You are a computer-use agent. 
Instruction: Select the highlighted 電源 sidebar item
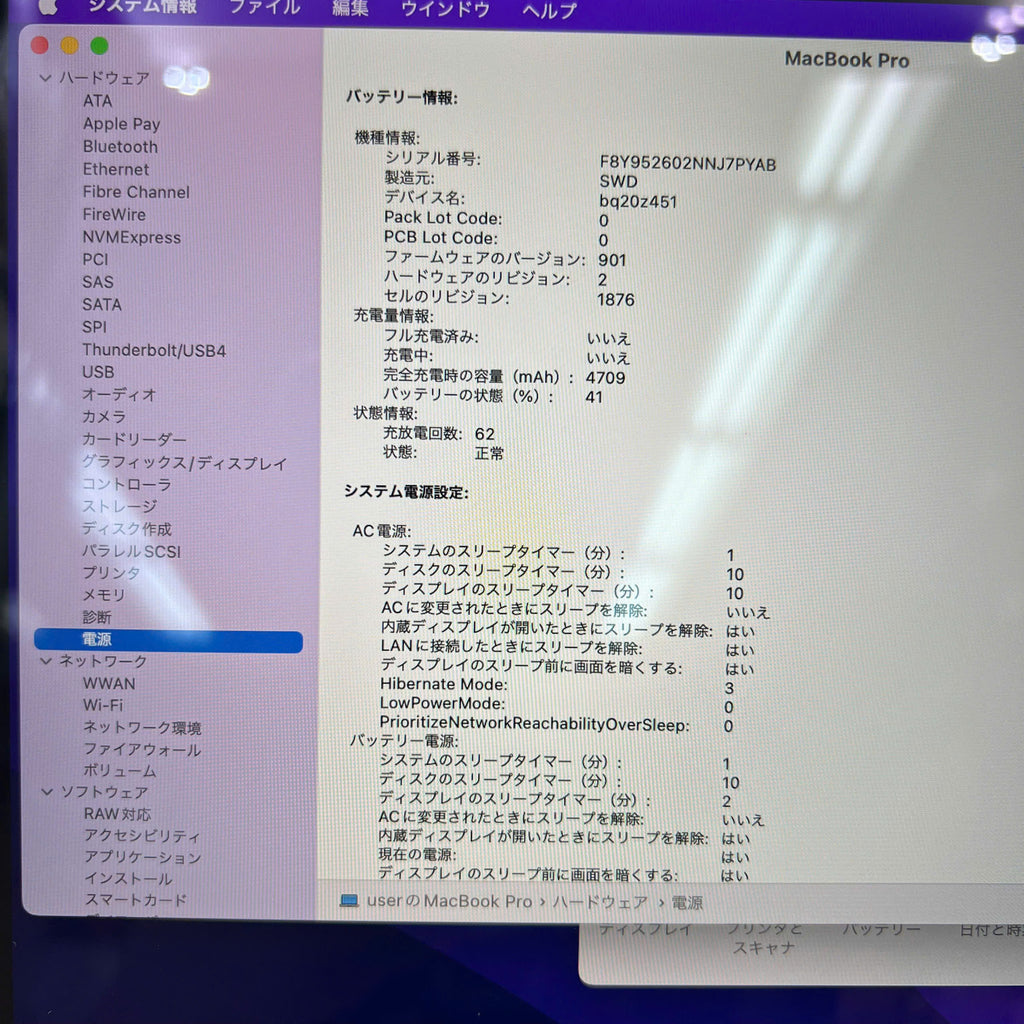pos(168,639)
